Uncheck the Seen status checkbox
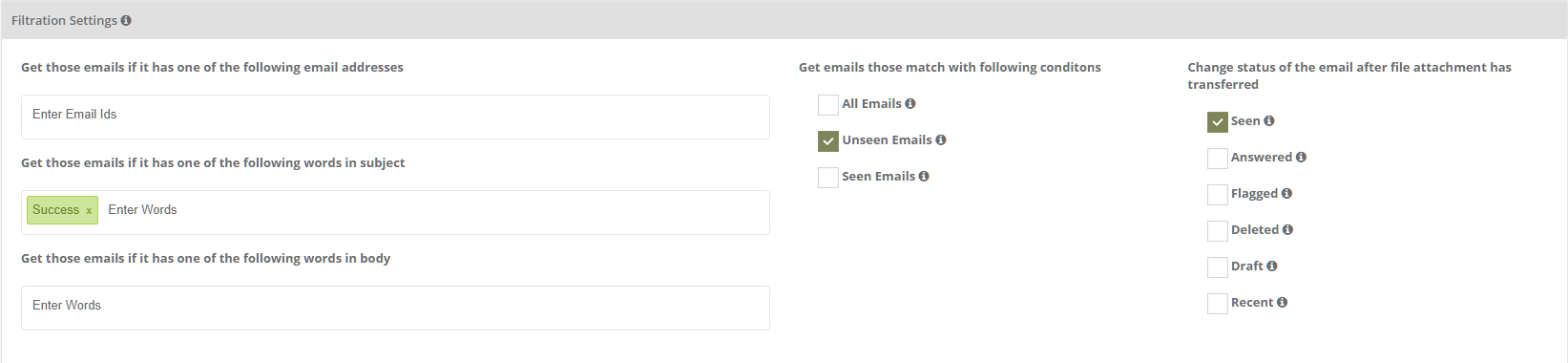Viewport: 1568px width, 363px height. [x=1218, y=121]
